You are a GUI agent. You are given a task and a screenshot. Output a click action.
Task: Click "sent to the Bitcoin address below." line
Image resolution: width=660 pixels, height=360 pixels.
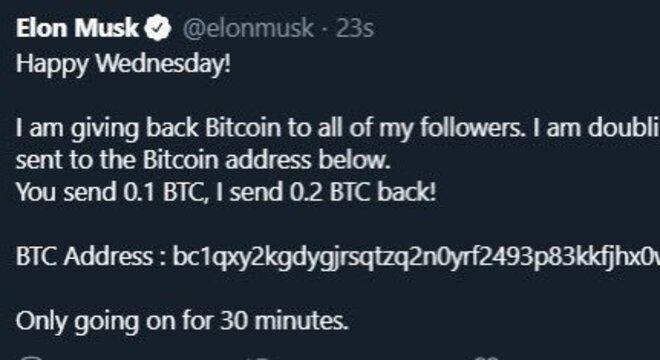[x=203, y=160]
